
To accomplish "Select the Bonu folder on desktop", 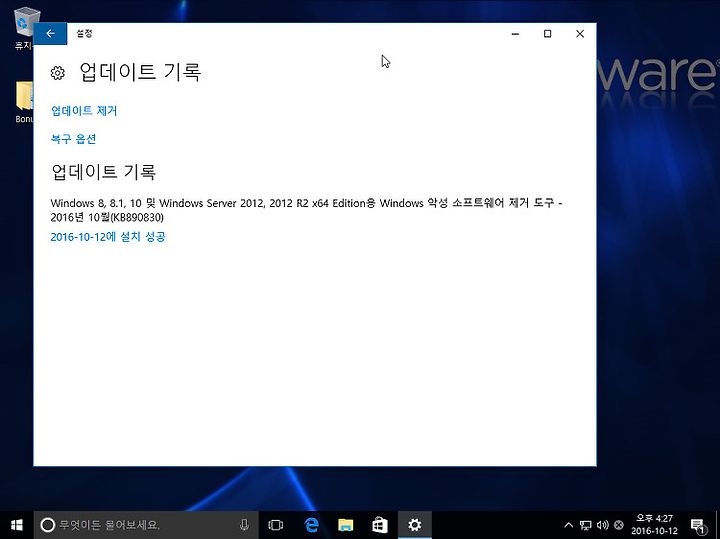I will coord(24,102).
